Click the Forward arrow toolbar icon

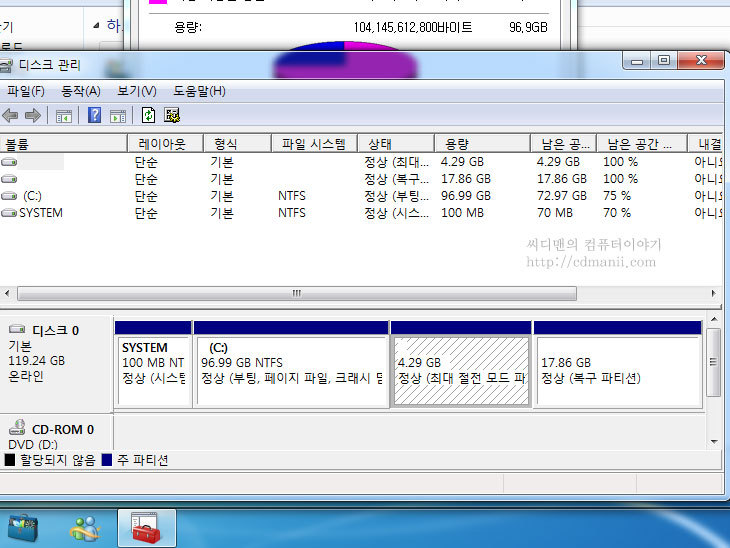pos(32,116)
